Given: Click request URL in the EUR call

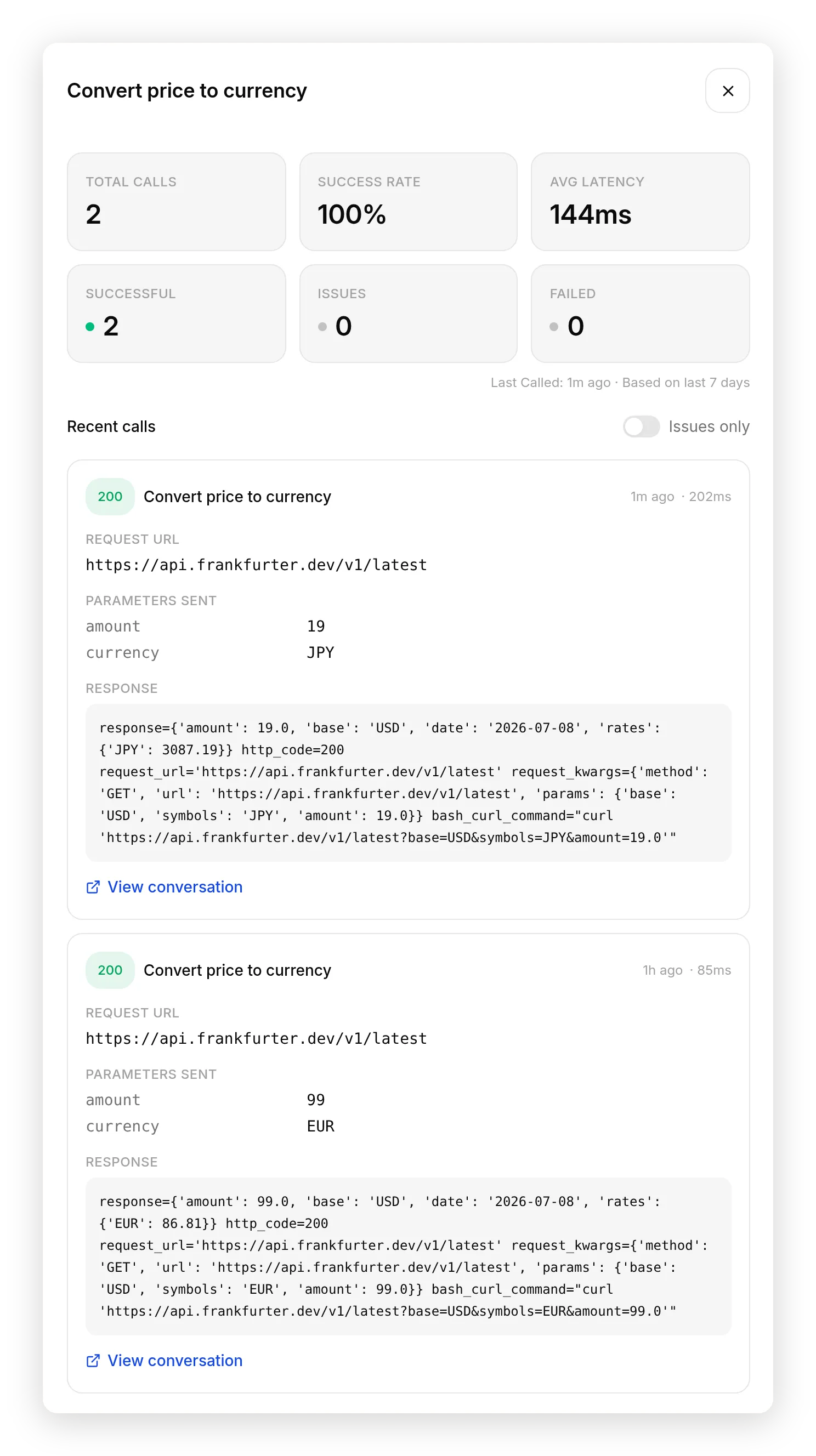Looking at the screenshot, I should 256,1039.
